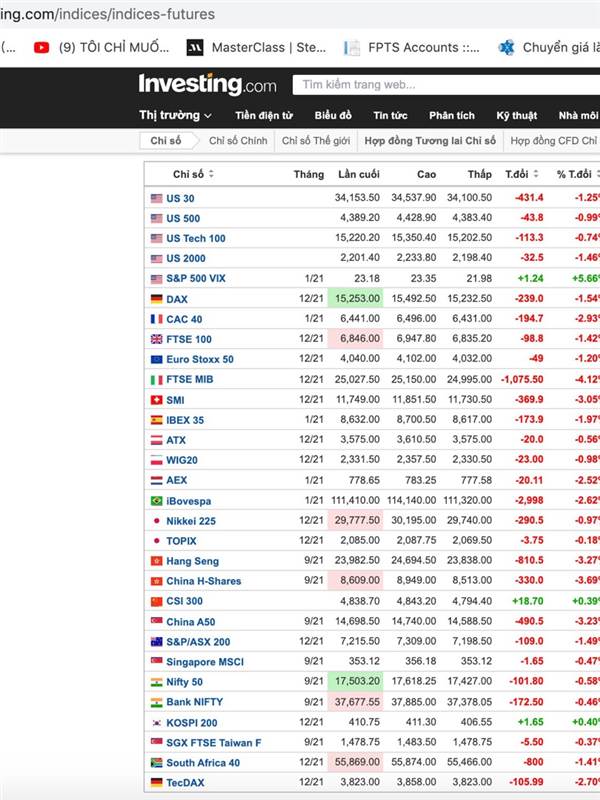
Task: Click the Australian flag beside S&P/ASX 200
Action: [x=157, y=641]
